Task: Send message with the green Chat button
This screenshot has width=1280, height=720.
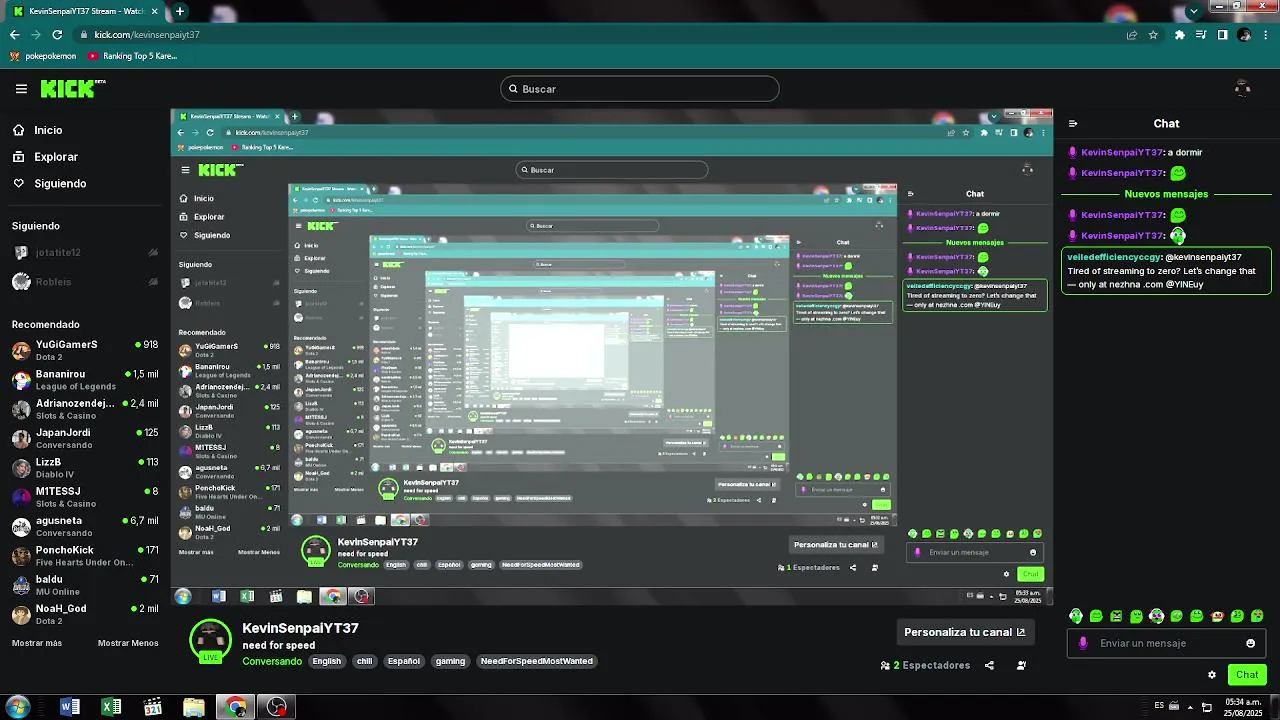Action: (1247, 674)
